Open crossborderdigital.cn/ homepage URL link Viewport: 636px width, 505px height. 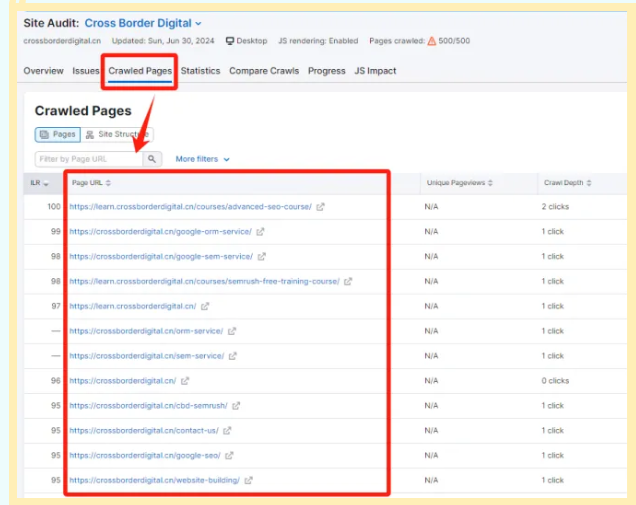click(x=122, y=381)
